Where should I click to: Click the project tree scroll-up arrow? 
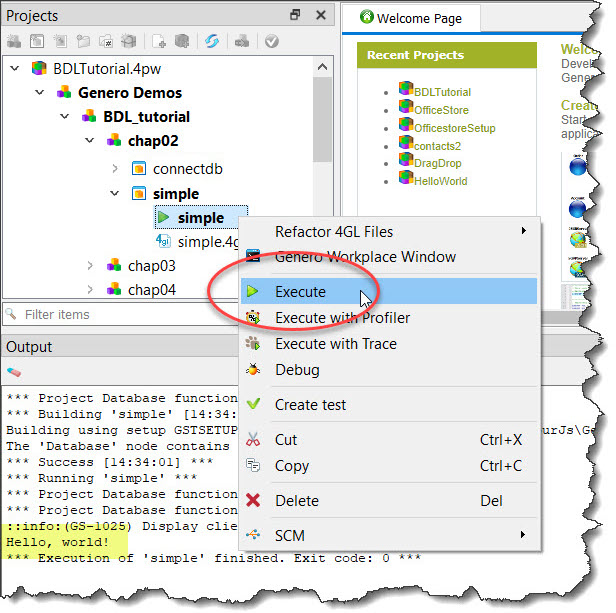point(323,67)
